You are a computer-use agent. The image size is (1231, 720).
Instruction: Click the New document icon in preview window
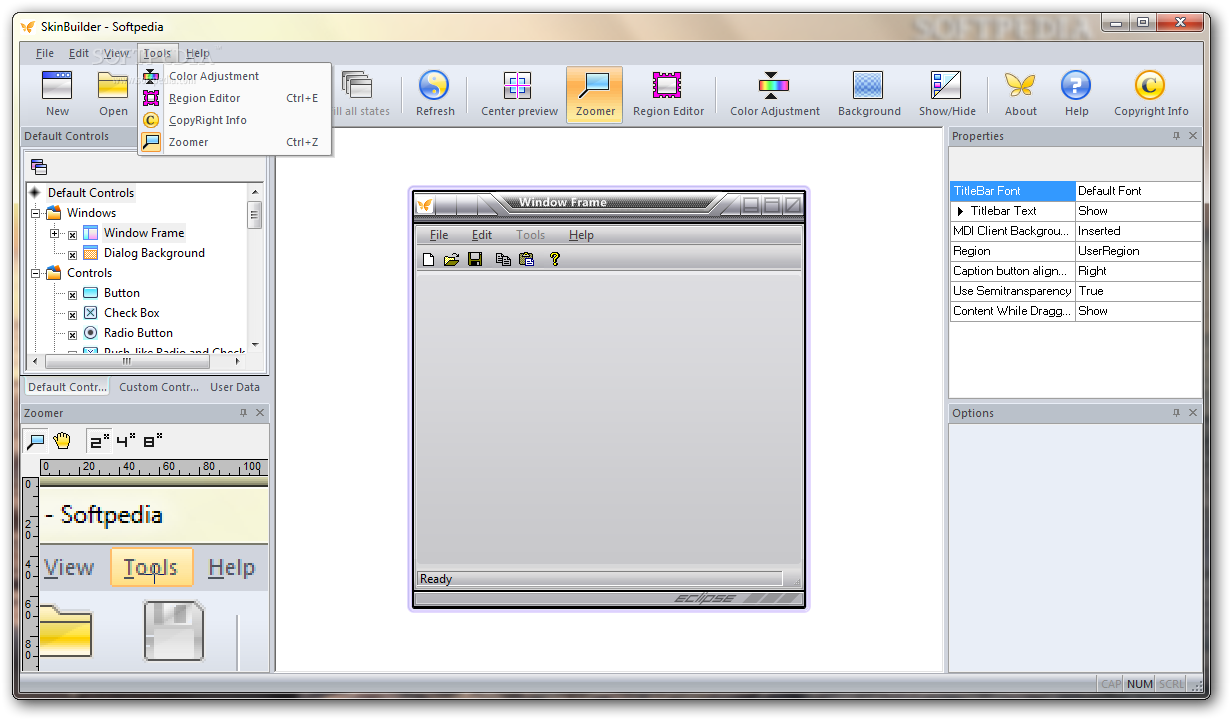point(428,259)
